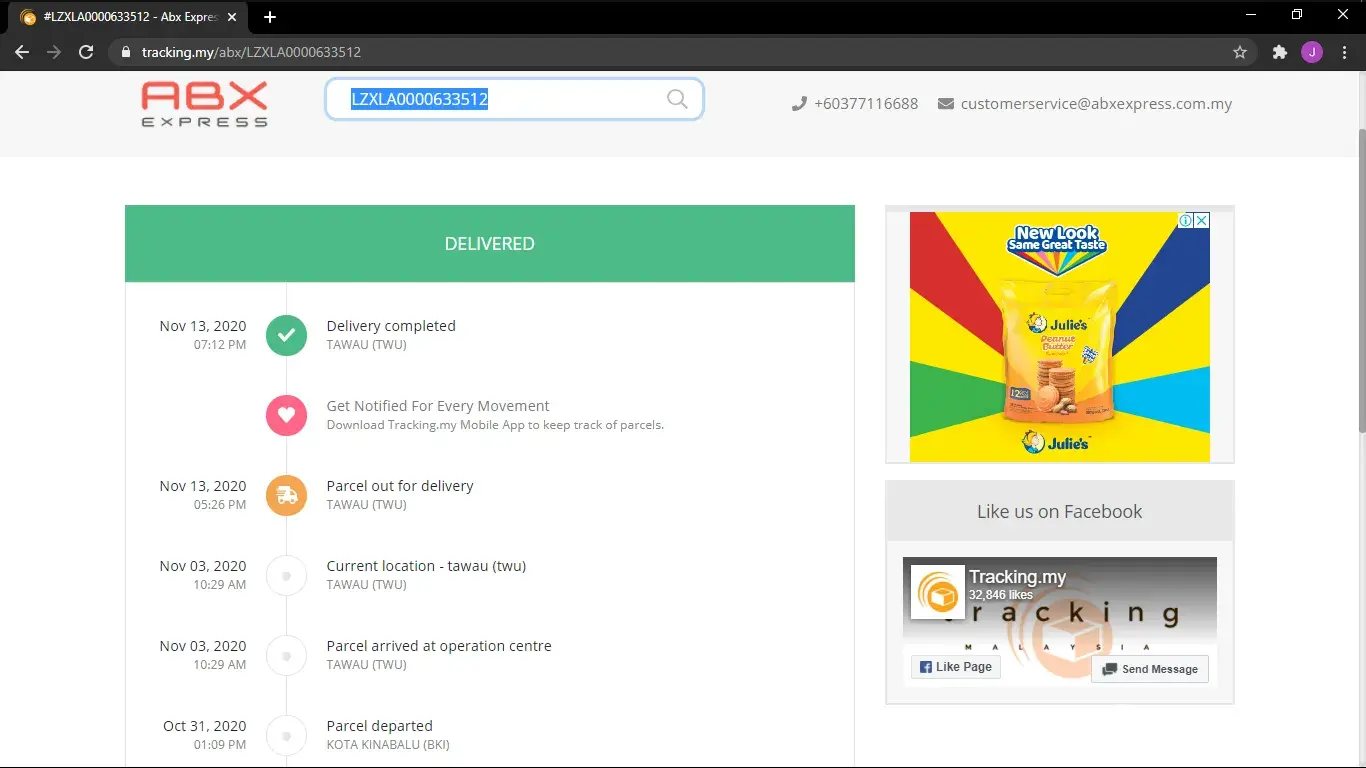1366x768 pixels.
Task: Close the Julie's ad with X icon
Action: [1202, 220]
